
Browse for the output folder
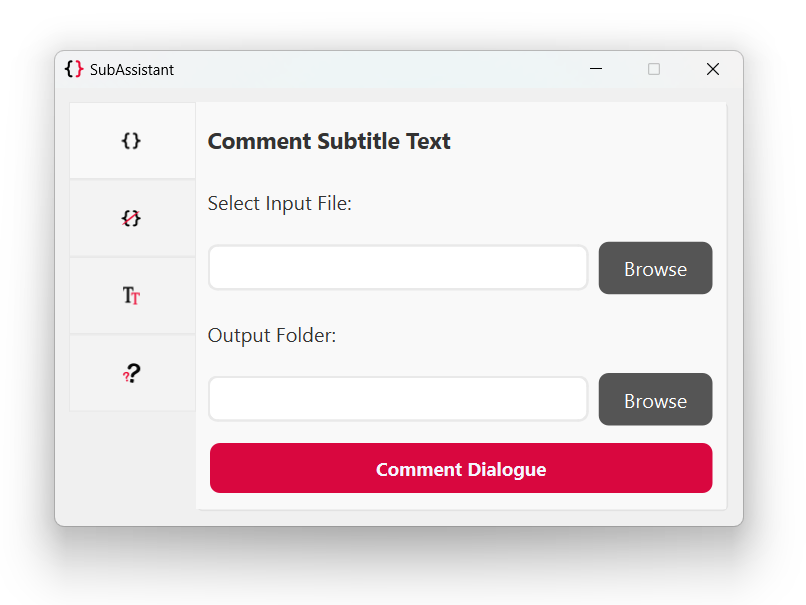(655, 400)
